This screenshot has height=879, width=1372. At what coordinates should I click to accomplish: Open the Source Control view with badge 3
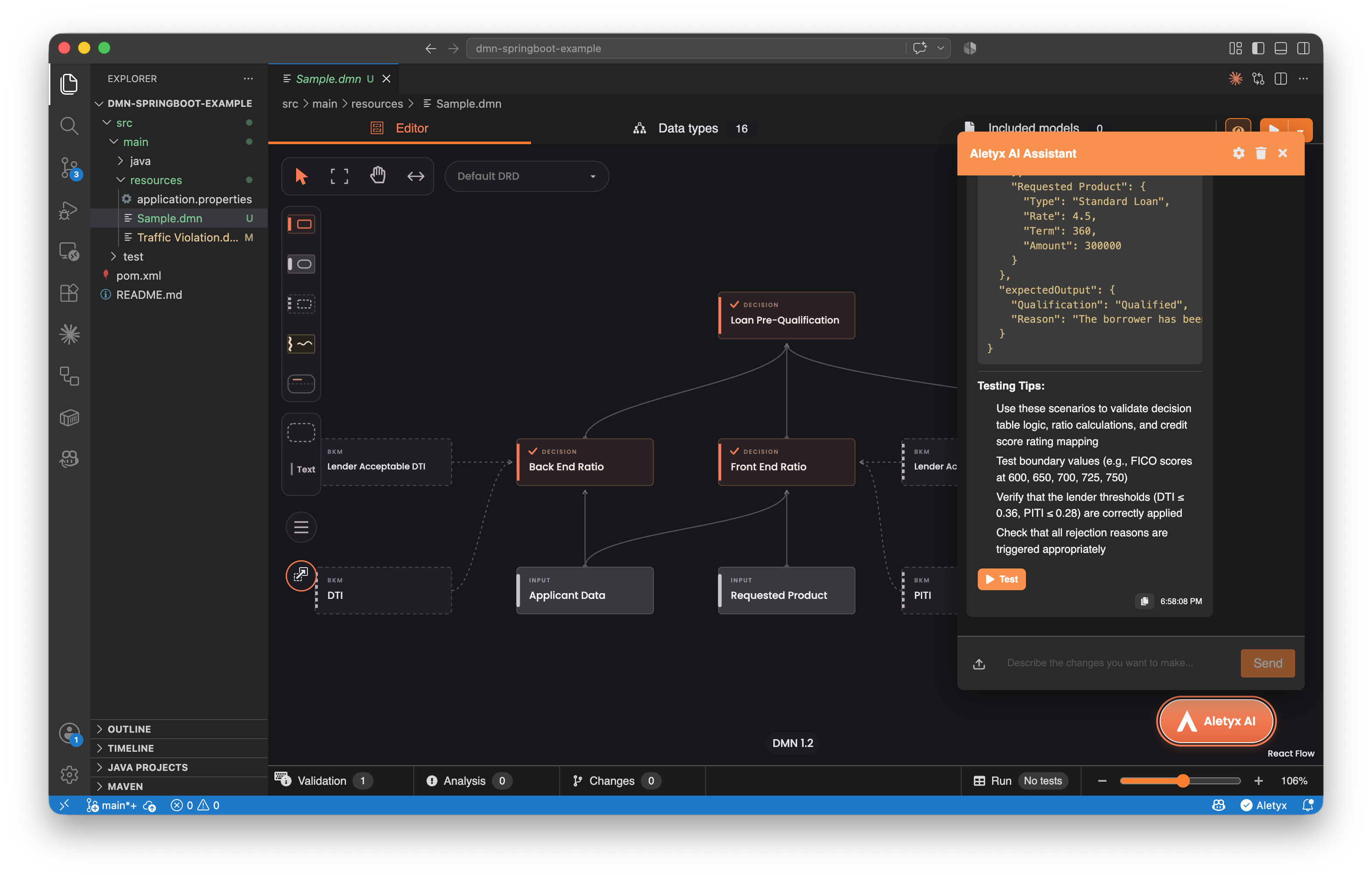click(69, 168)
